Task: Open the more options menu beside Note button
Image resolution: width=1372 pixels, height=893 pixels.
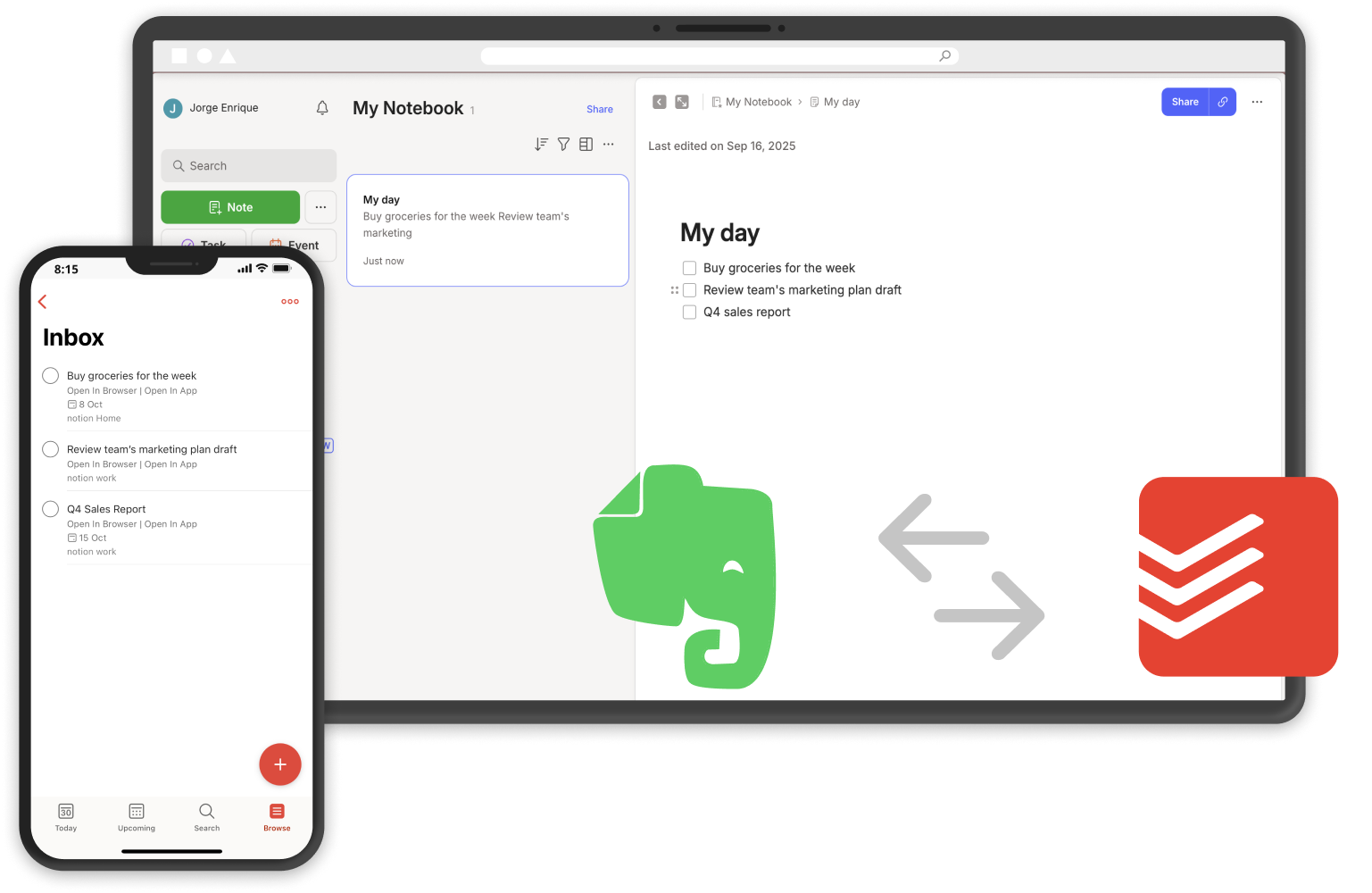Action: click(x=320, y=207)
